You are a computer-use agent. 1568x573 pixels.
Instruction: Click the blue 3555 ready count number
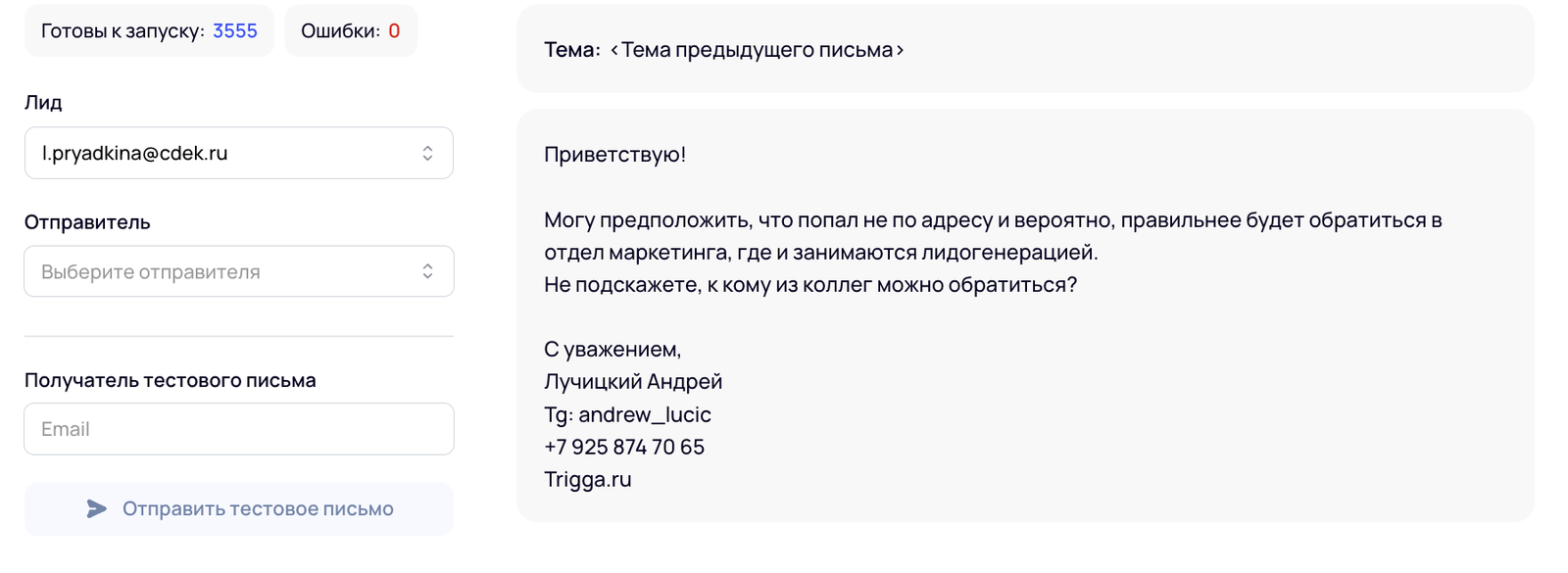point(235,30)
